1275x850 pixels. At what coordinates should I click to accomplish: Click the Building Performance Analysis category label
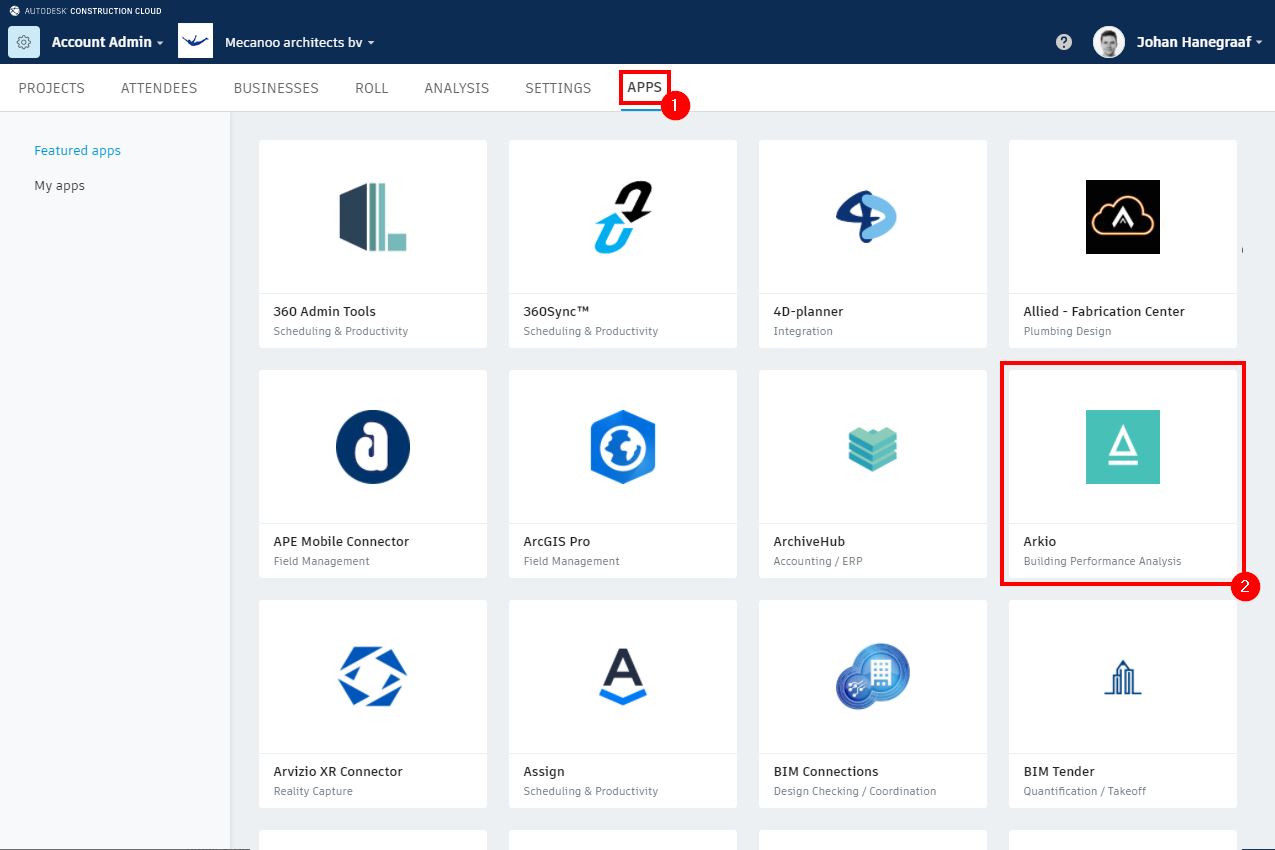click(x=1102, y=561)
